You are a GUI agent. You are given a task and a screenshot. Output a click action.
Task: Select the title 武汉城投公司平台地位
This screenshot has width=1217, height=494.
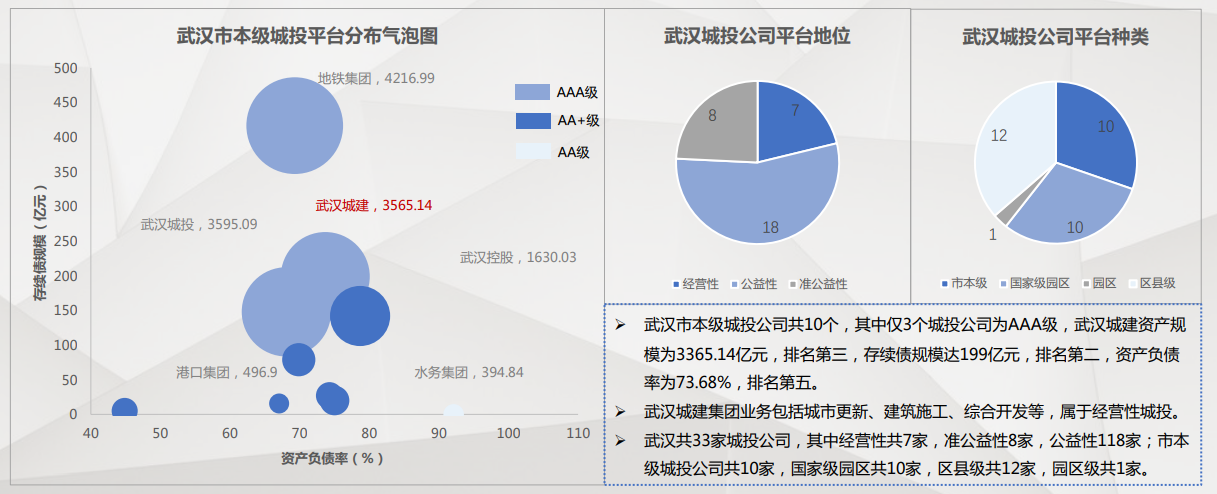(x=757, y=36)
